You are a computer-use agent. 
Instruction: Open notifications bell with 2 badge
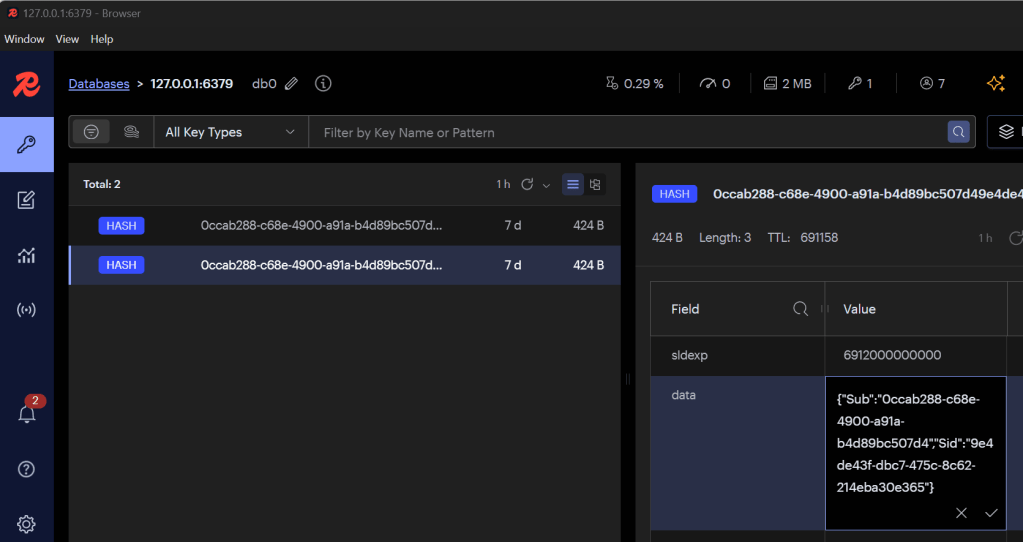pyautogui.click(x=27, y=414)
